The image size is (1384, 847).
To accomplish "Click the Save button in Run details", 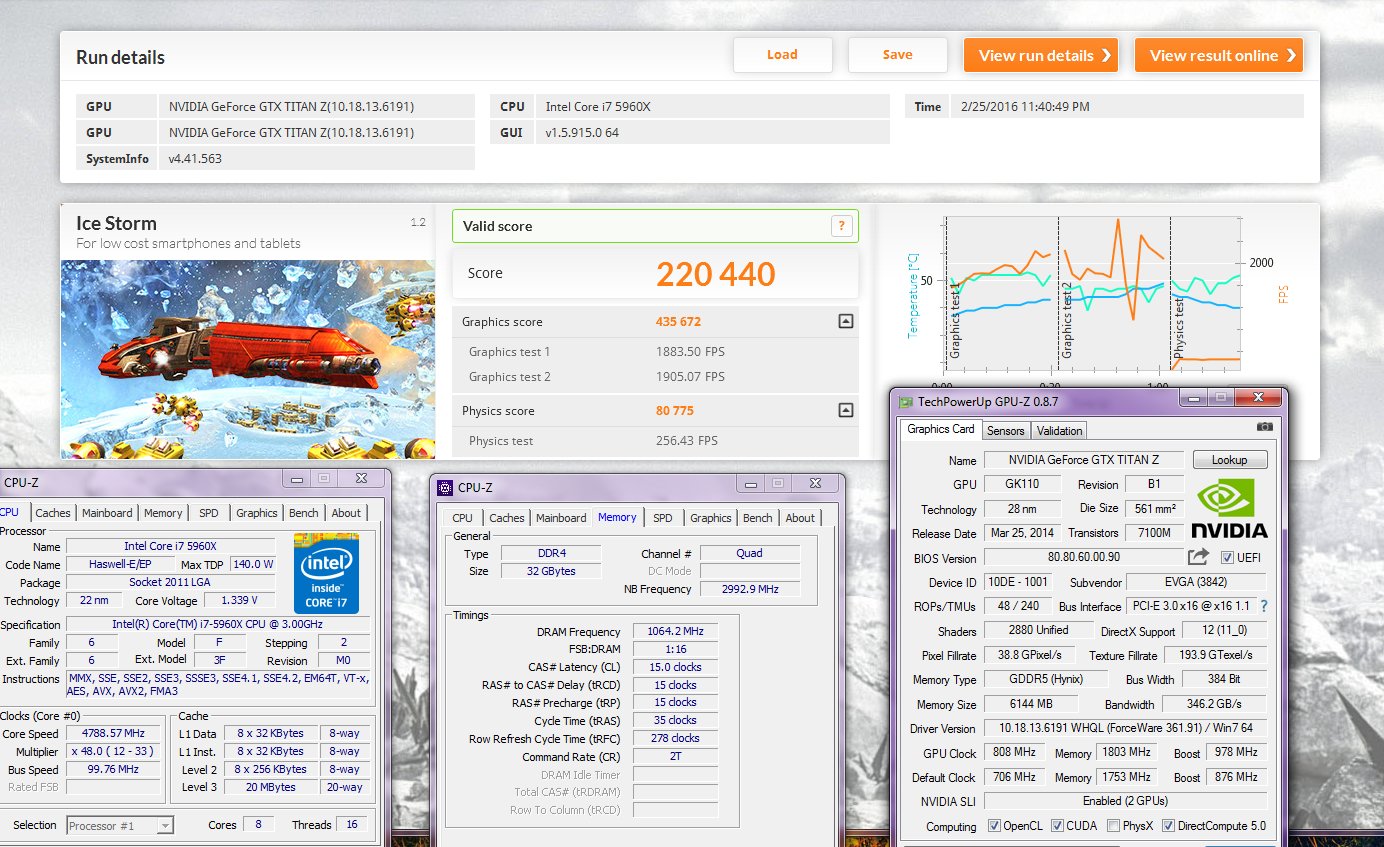I will pos(897,55).
